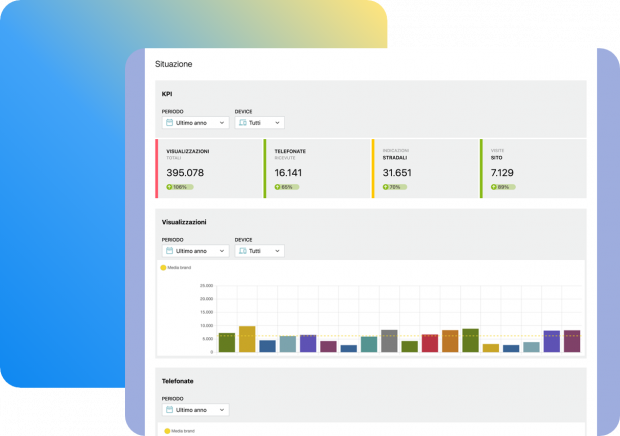Click device icon in KPI device selector
This screenshot has width=620, height=436.
coord(242,123)
